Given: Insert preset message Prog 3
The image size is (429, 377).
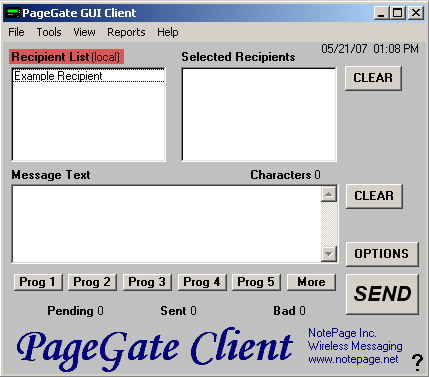Looking at the screenshot, I should coord(147,282).
